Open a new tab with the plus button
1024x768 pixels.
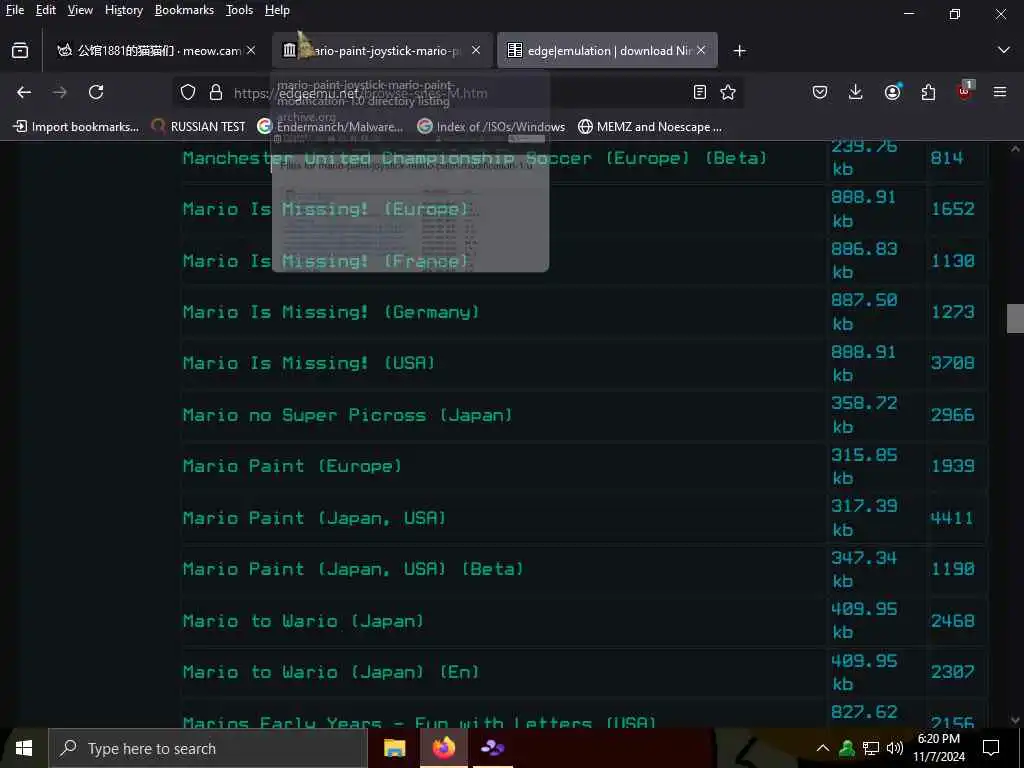(x=739, y=50)
